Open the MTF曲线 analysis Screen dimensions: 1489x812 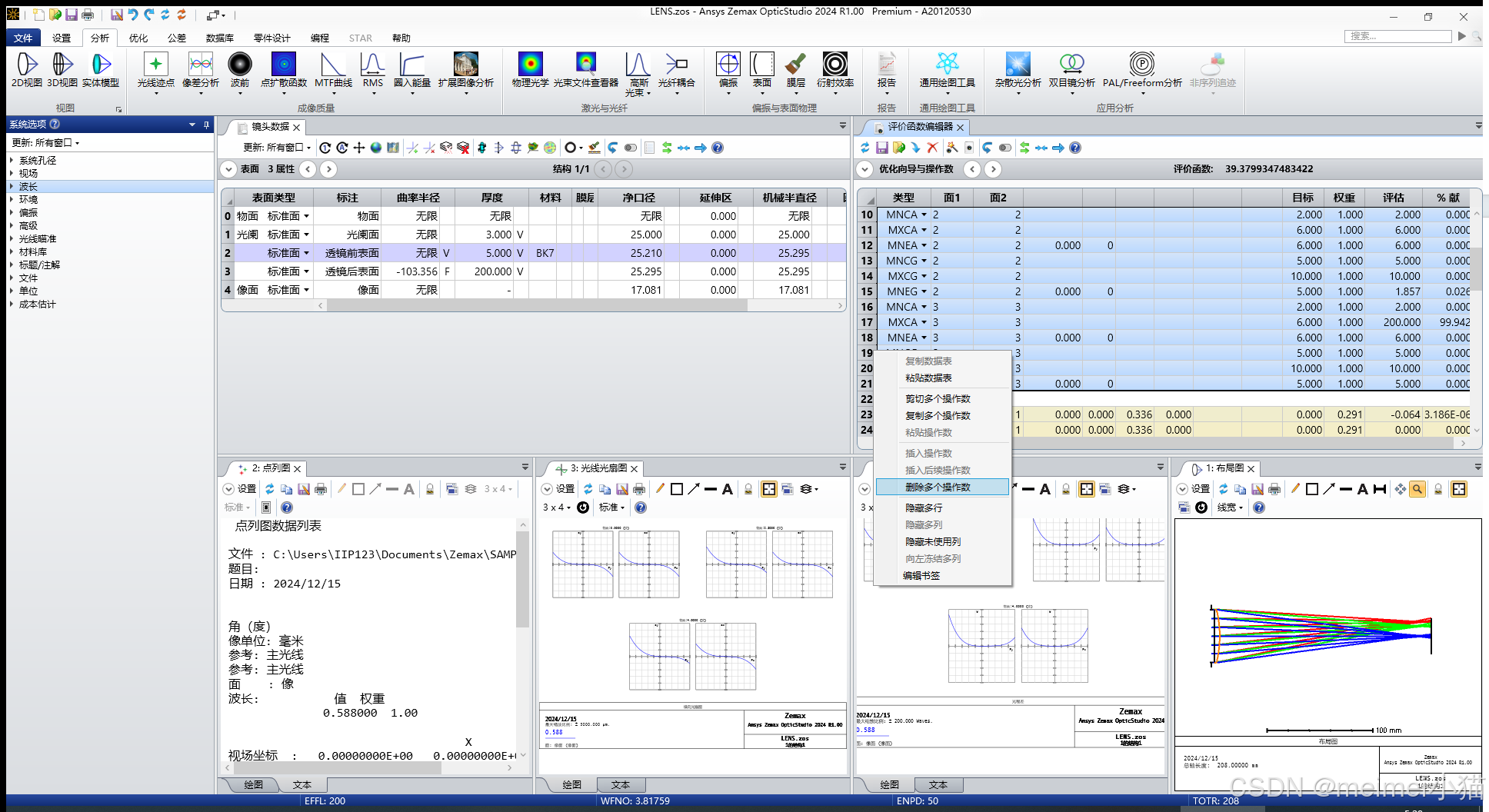coord(333,73)
